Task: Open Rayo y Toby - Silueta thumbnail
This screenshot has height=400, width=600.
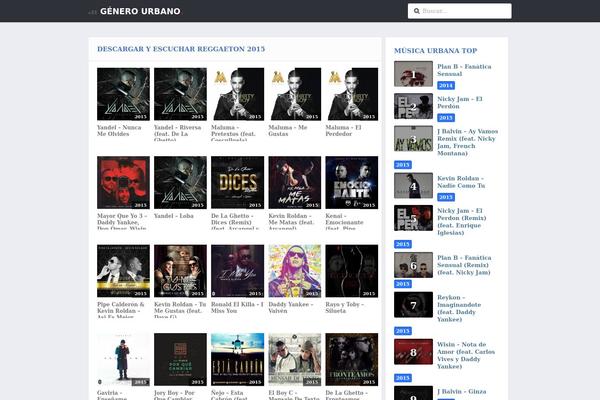Action: coord(352,271)
